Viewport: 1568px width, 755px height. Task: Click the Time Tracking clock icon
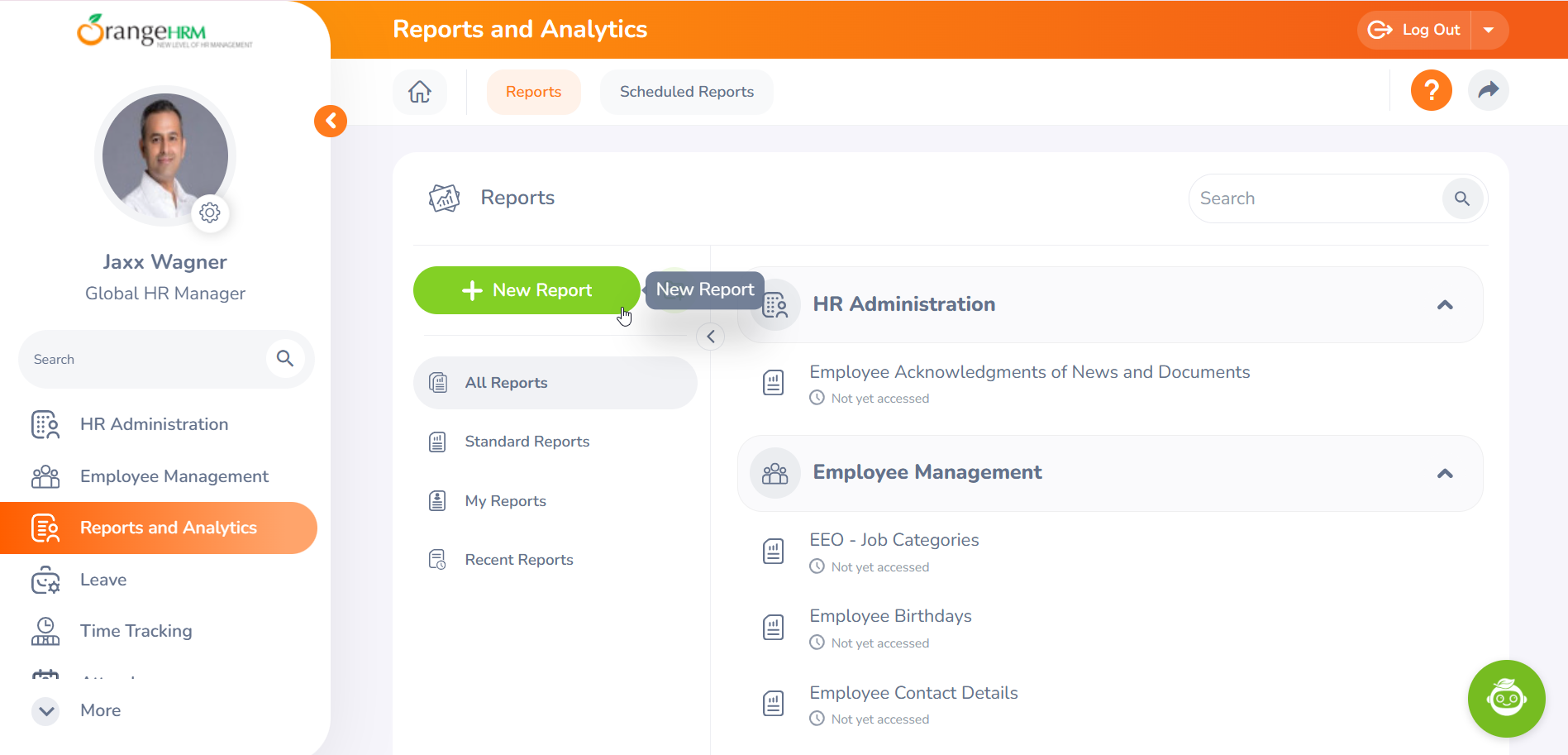tap(45, 631)
